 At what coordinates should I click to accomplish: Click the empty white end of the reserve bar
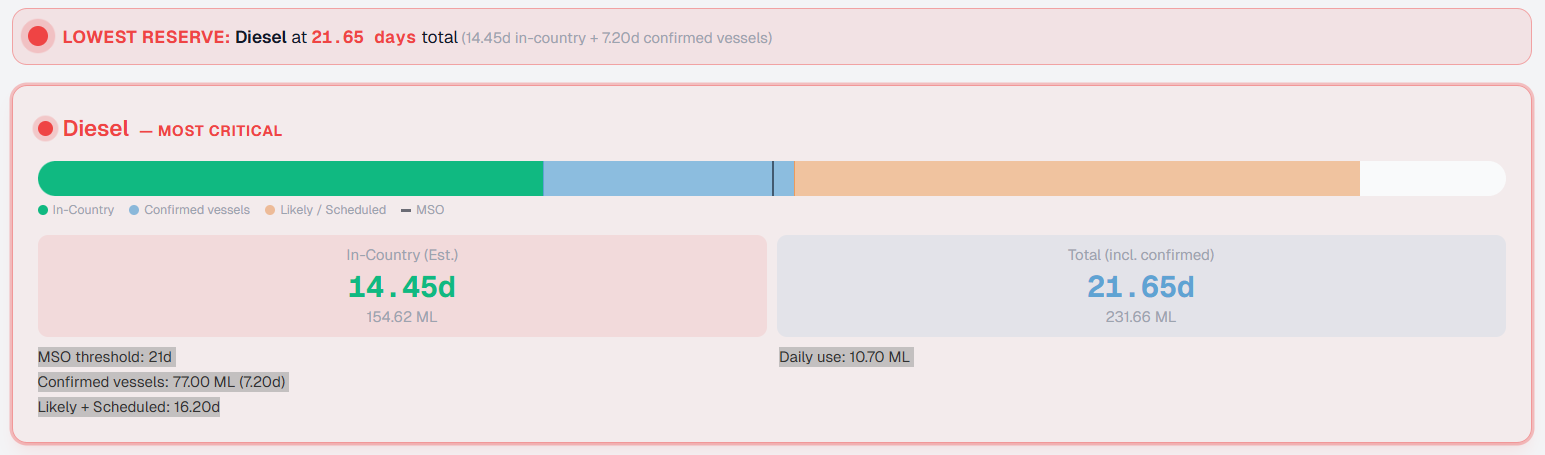(x=1430, y=178)
